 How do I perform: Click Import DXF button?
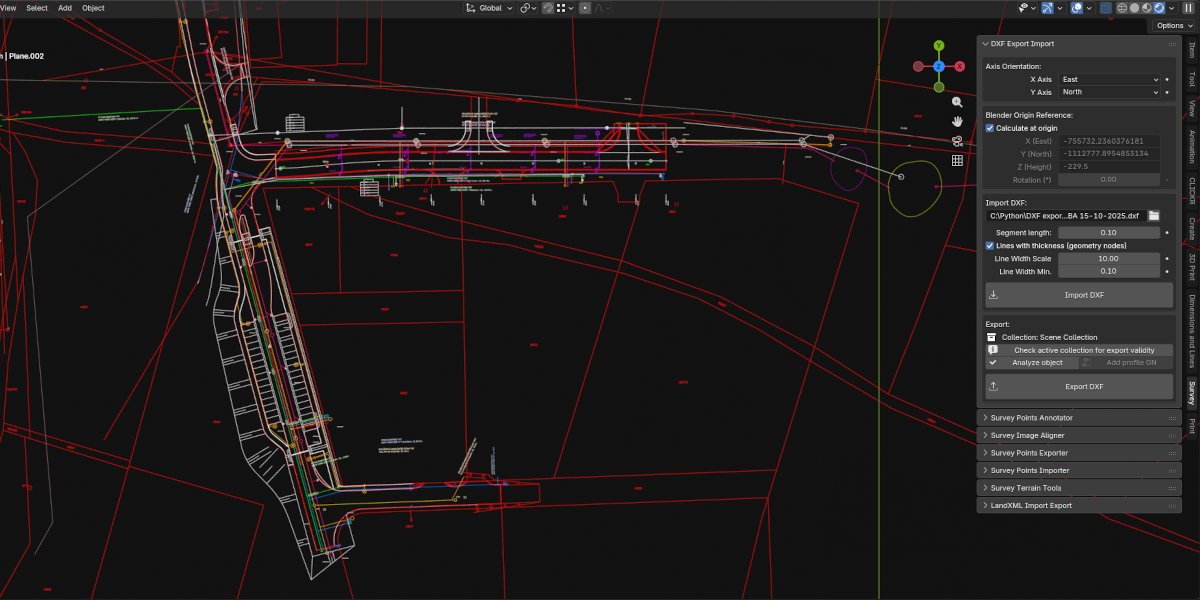pyautogui.click(x=1079, y=295)
